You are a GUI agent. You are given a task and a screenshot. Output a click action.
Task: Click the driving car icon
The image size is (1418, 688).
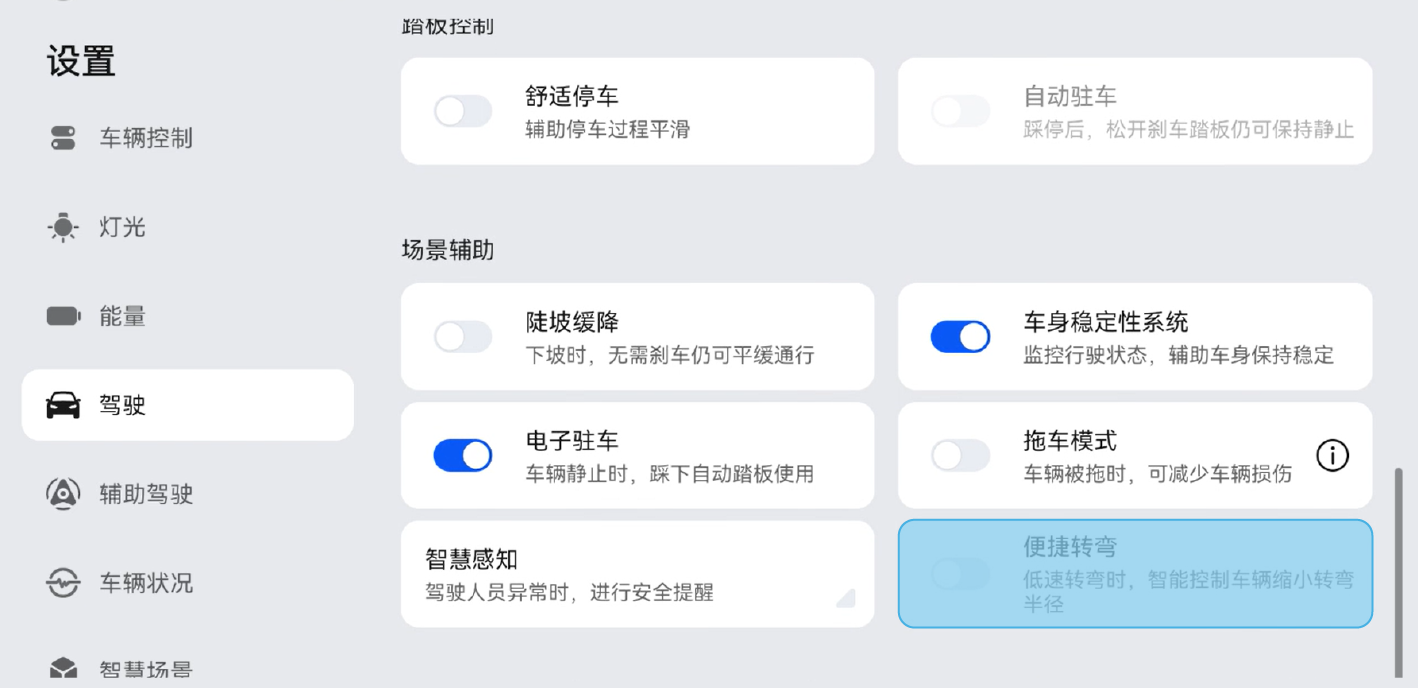point(63,405)
